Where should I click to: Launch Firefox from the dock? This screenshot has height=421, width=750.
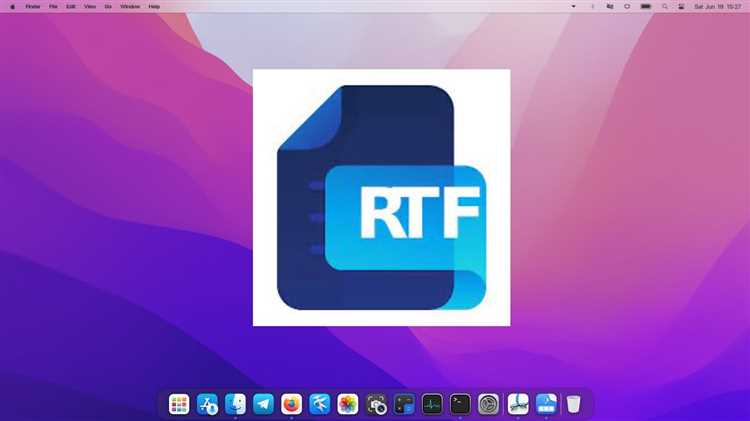[292, 404]
